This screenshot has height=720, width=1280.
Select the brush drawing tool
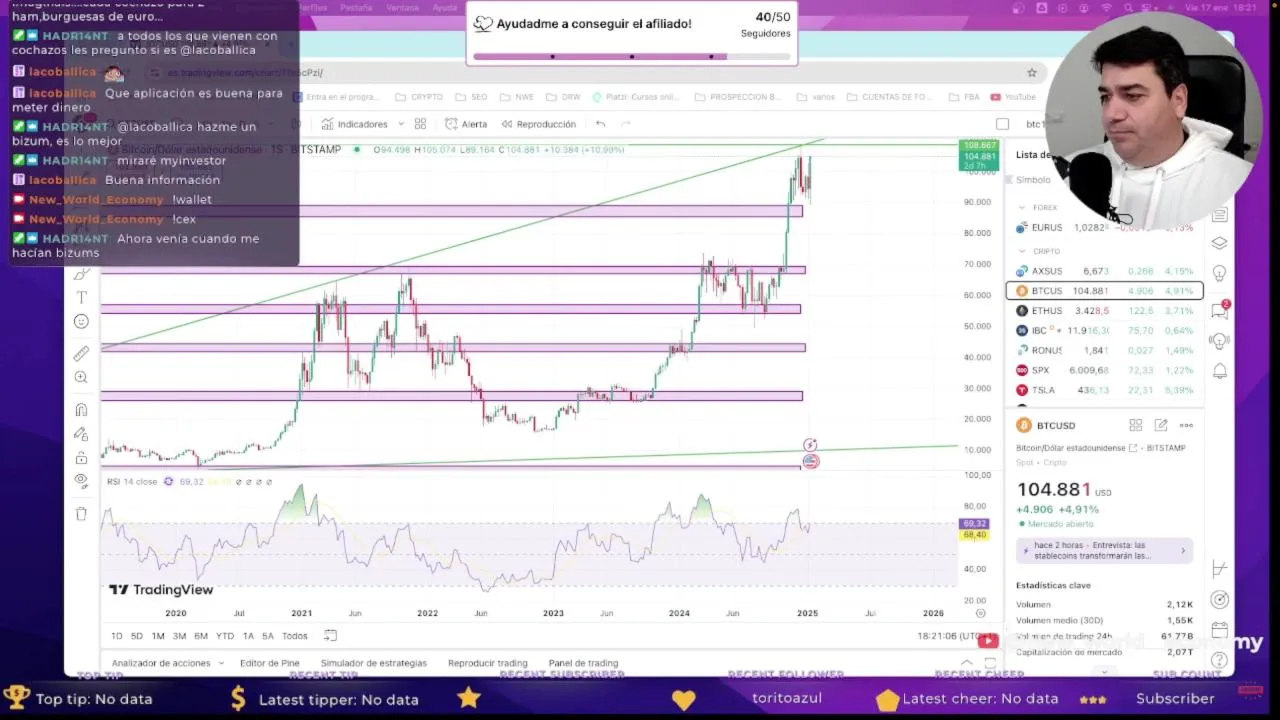tap(81, 273)
